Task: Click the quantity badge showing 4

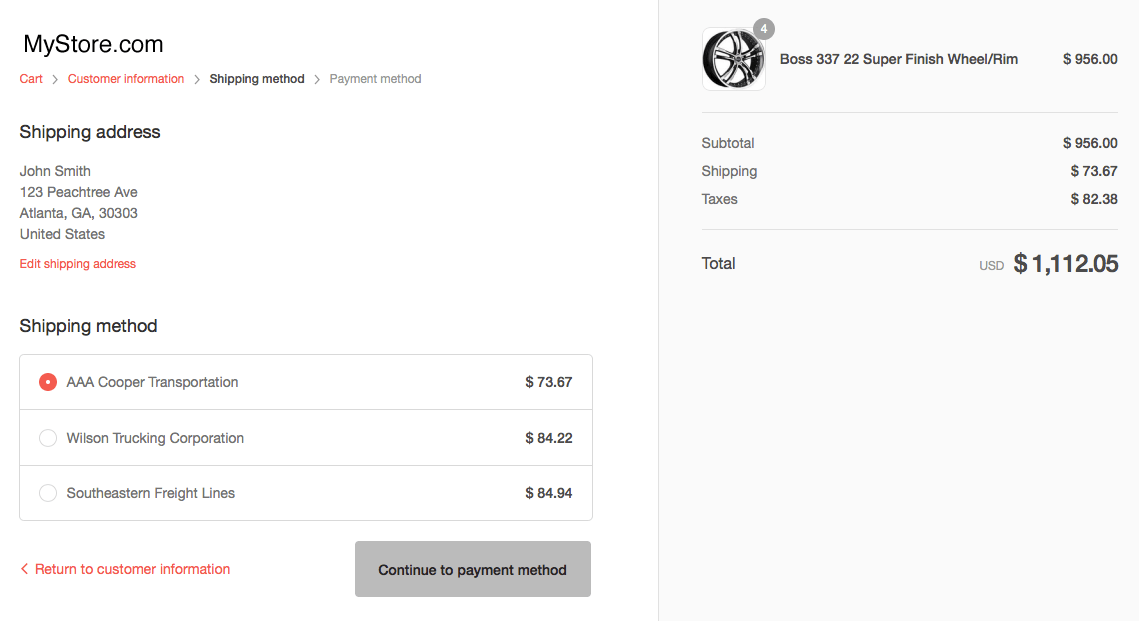Action: coord(764,29)
